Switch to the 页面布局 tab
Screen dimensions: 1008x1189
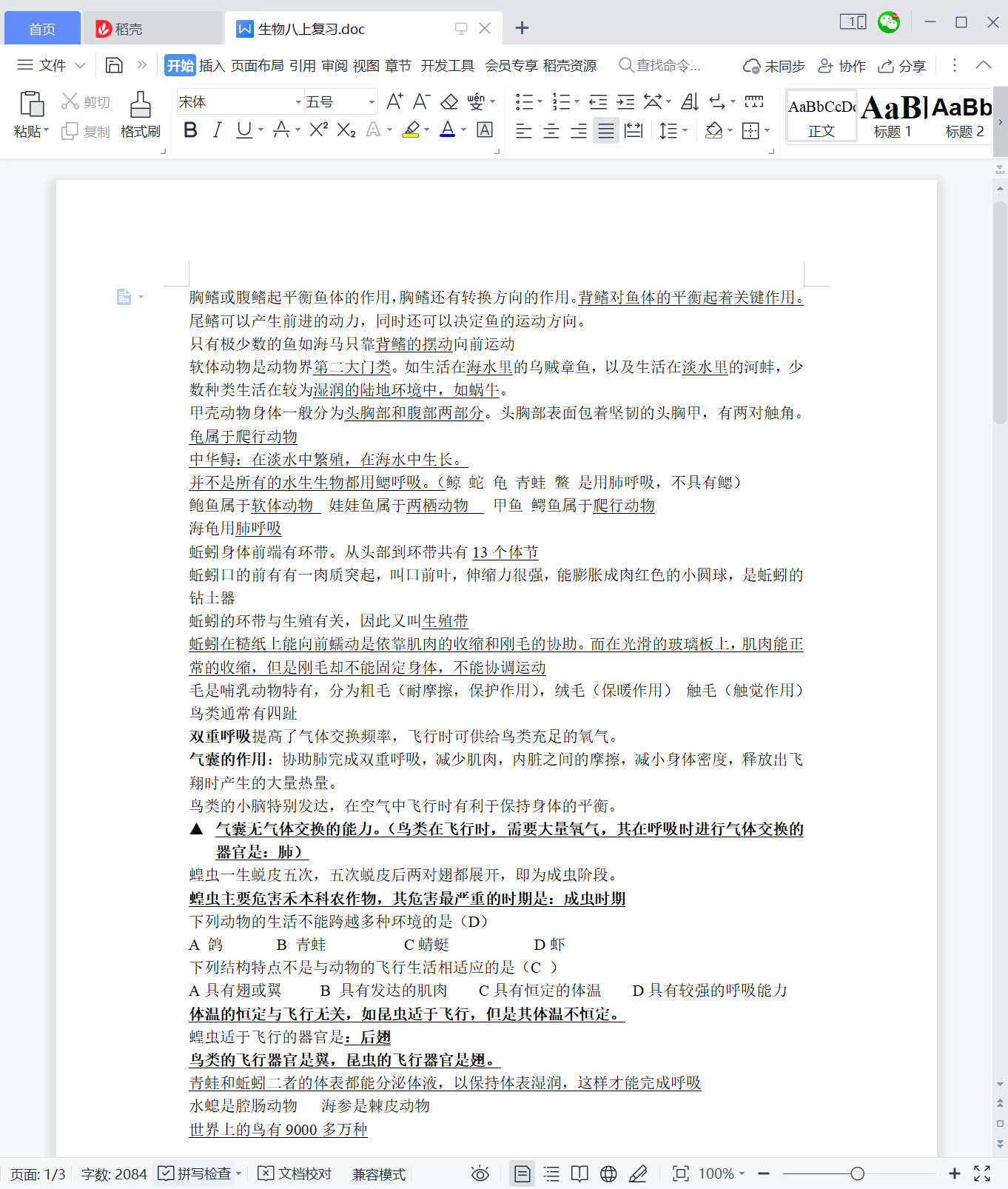pyautogui.click(x=257, y=65)
